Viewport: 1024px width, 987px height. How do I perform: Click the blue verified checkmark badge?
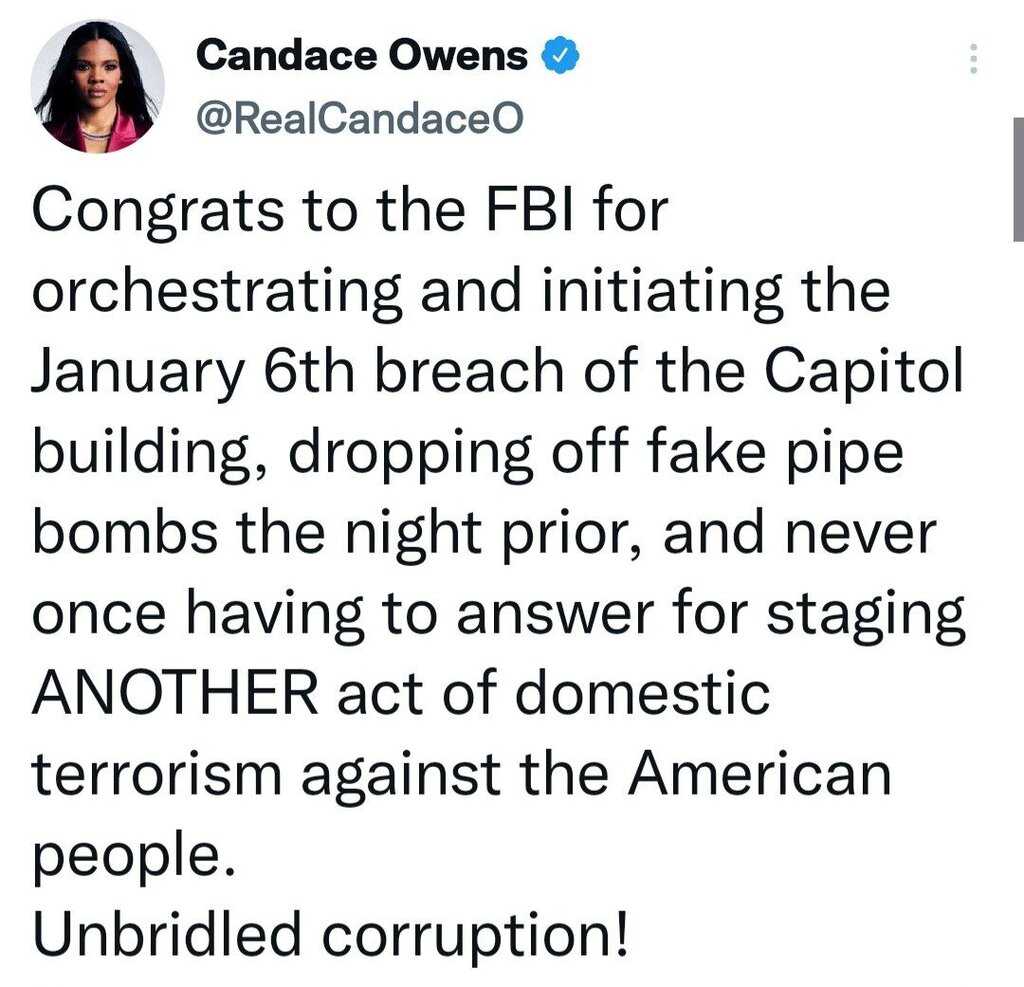click(560, 56)
